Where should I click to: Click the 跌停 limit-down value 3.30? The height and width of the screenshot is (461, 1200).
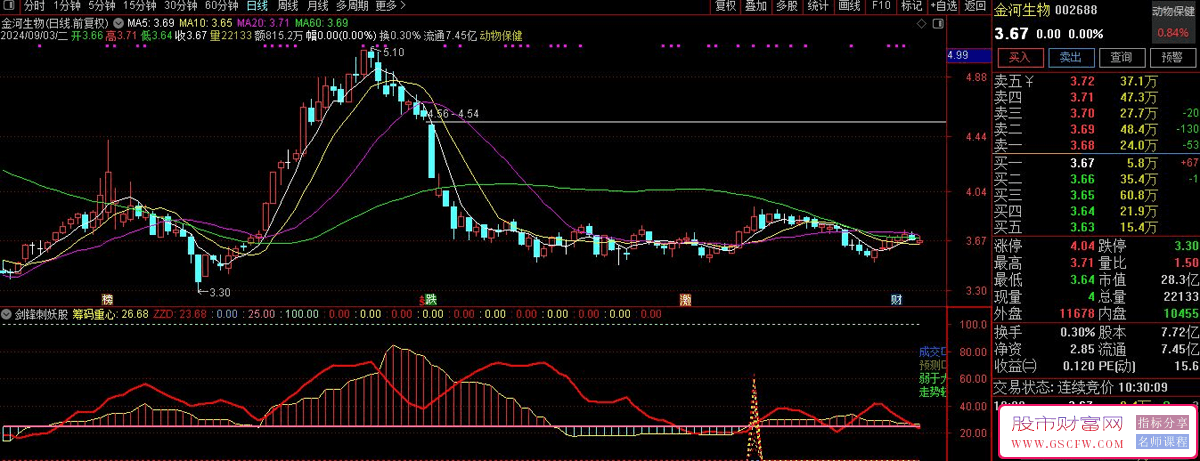point(1185,245)
